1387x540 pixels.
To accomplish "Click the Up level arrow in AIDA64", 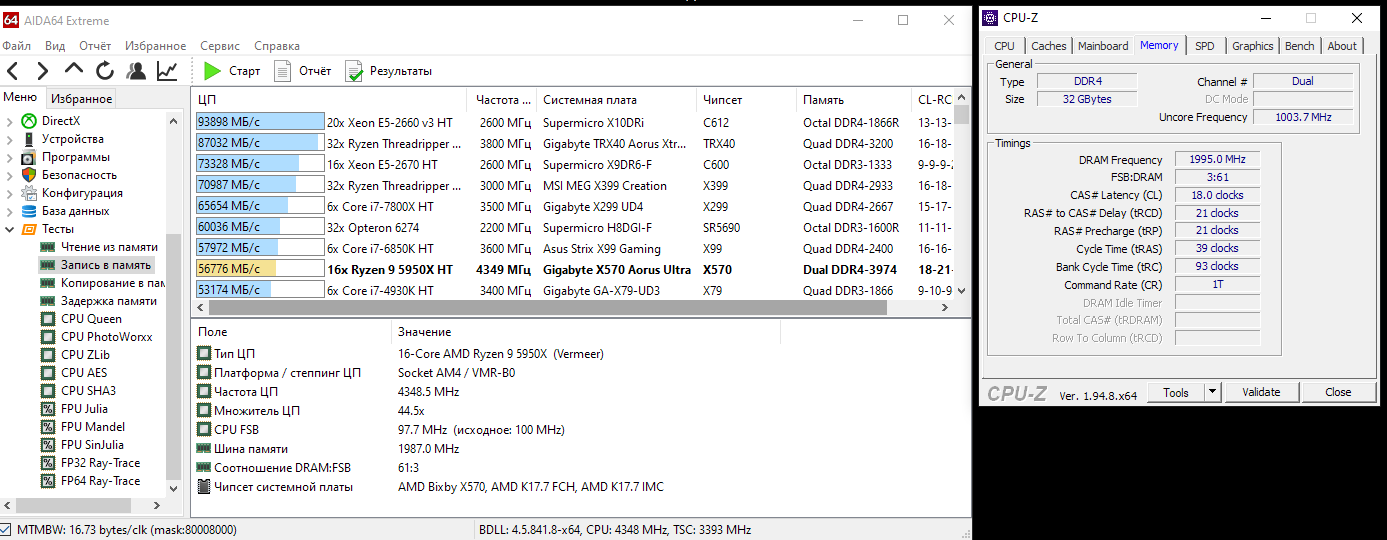I will click(x=74, y=70).
